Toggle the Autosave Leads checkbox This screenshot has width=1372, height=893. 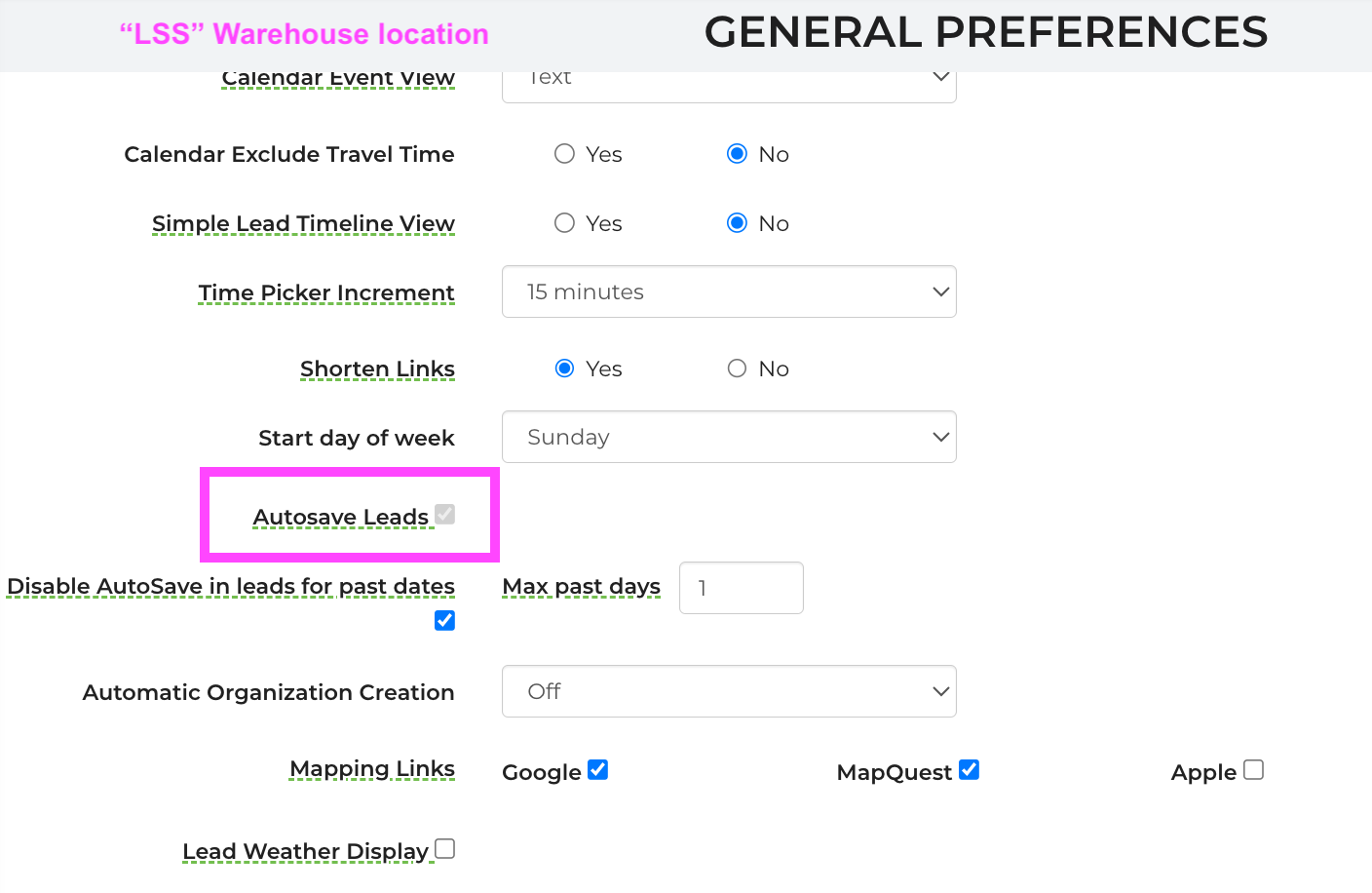click(445, 514)
